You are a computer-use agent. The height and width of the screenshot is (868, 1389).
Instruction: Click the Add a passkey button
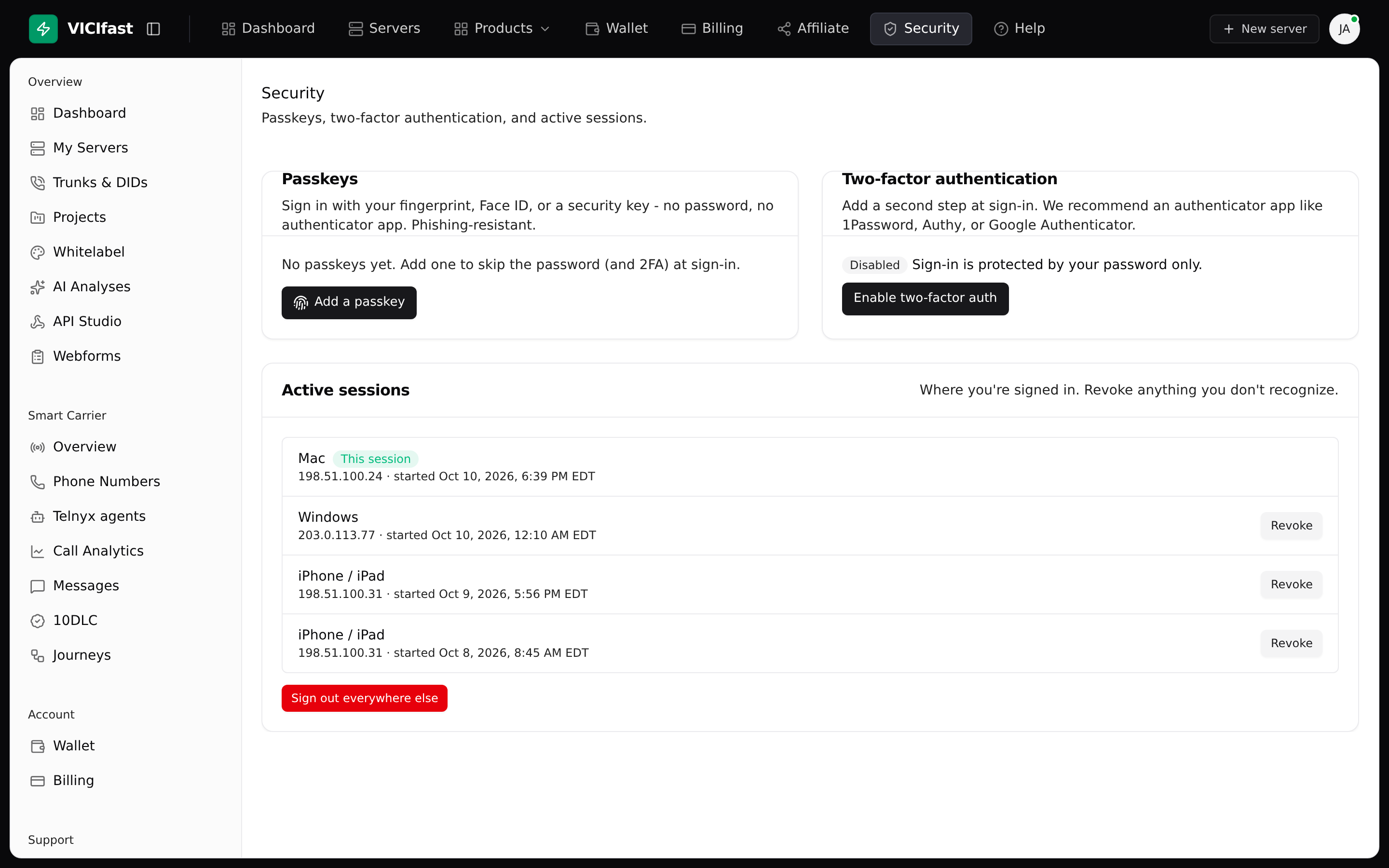[349, 302]
